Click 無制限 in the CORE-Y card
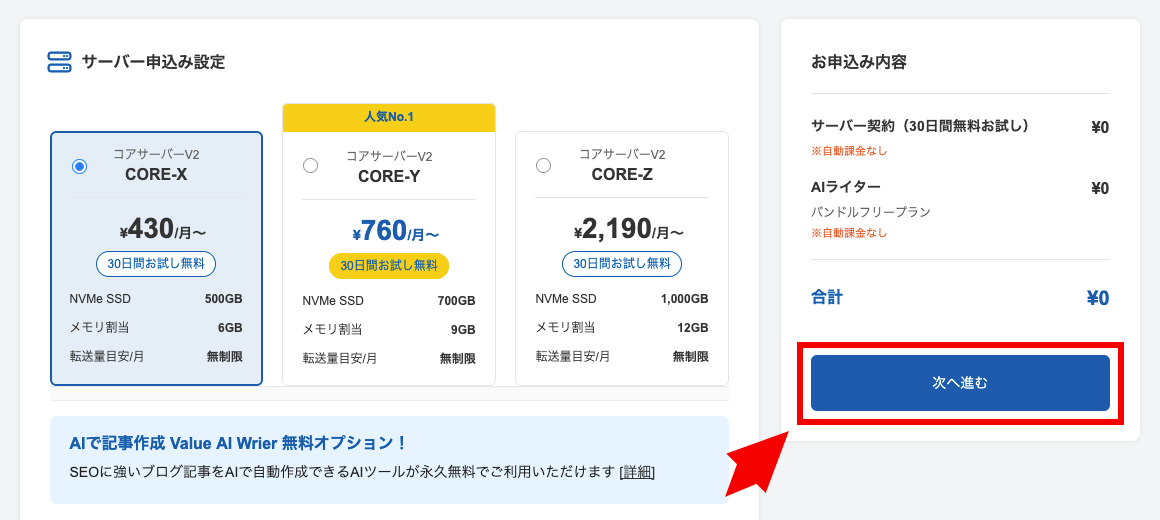This screenshot has height=520, width=1160. [x=457, y=359]
